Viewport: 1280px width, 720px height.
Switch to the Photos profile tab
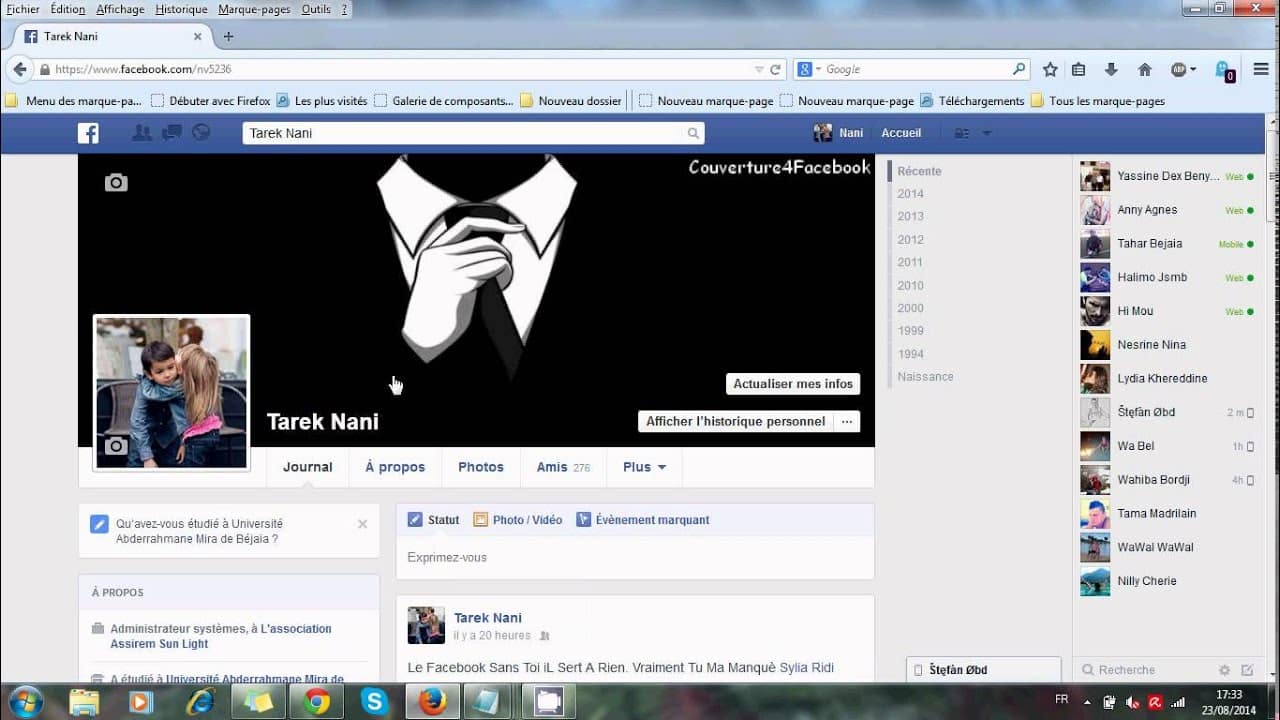point(481,467)
